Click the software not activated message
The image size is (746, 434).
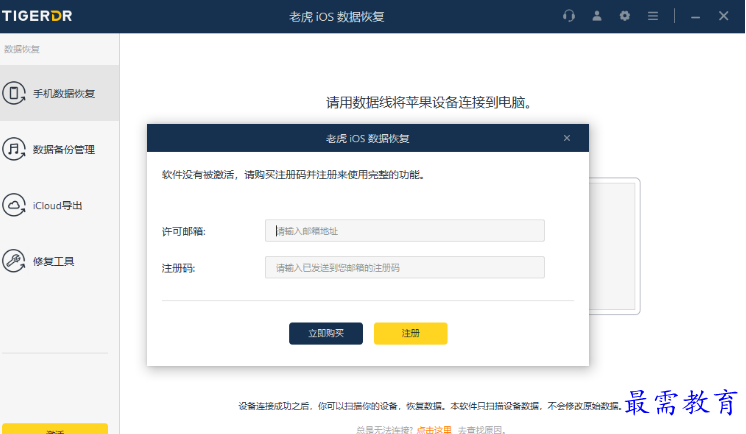tap(293, 175)
